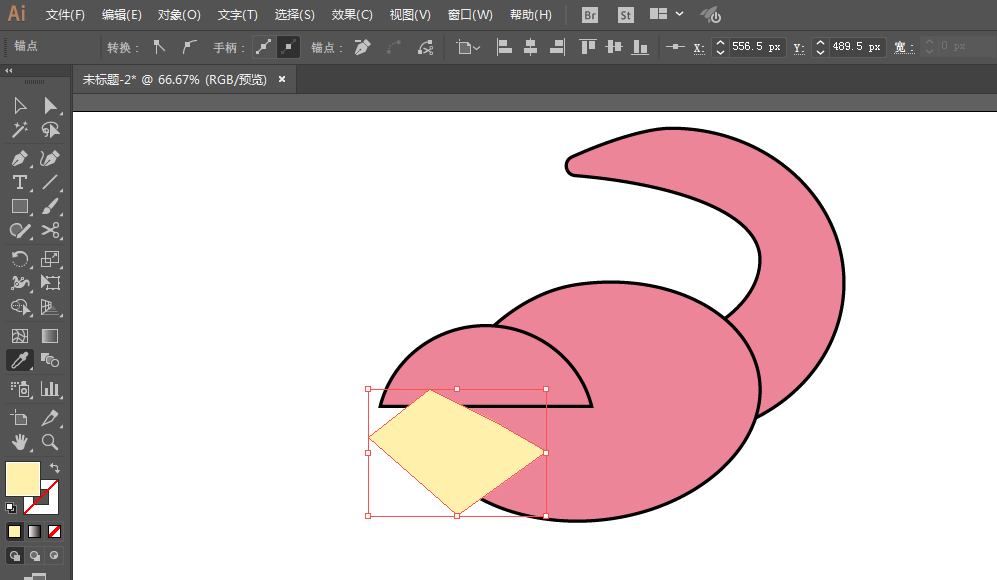The height and width of the screenshot is (580, 997).
Task: Pick the Column Graph tool
Action: coord(50,389)
